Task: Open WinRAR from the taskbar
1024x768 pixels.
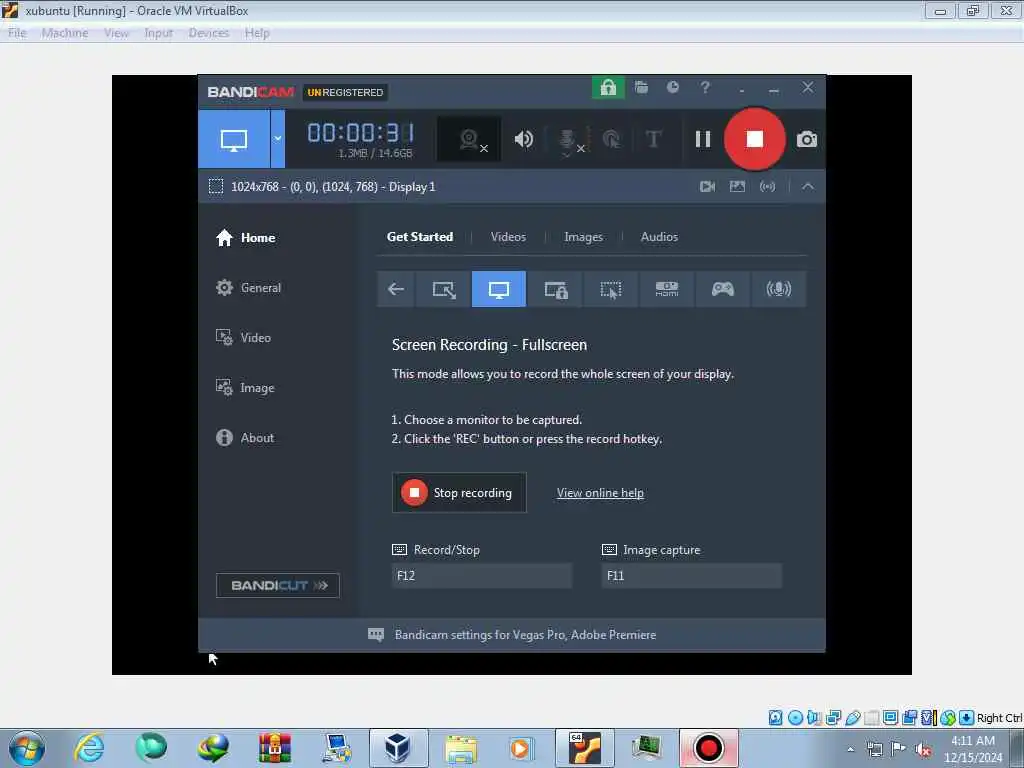Action: [x=274, y=748]
